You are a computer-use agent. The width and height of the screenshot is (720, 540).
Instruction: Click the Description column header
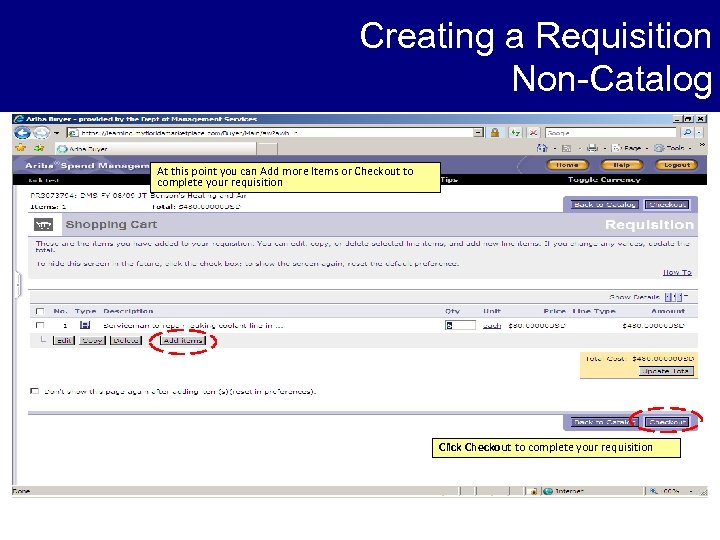tap(128, 311)
